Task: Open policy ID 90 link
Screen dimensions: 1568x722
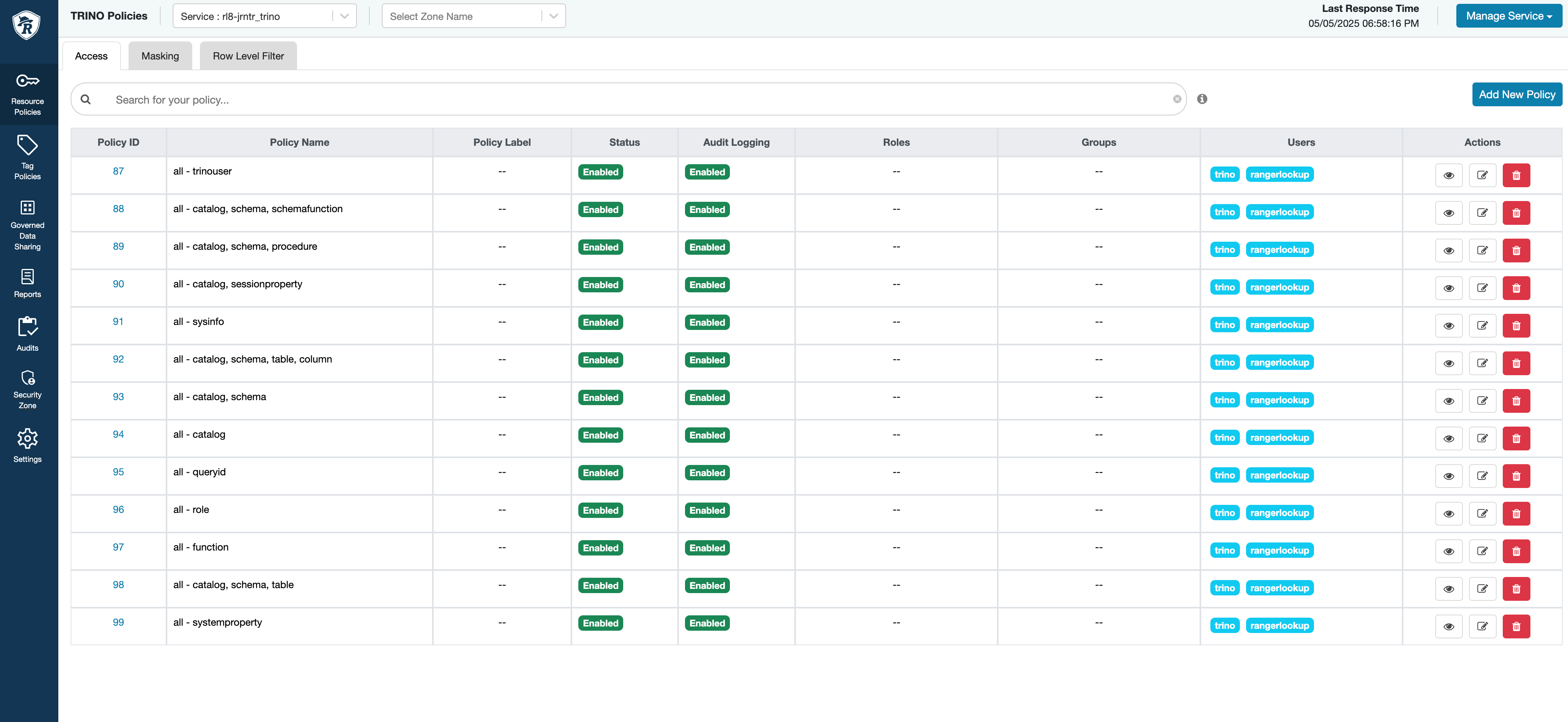Action: tap(118, 284)
